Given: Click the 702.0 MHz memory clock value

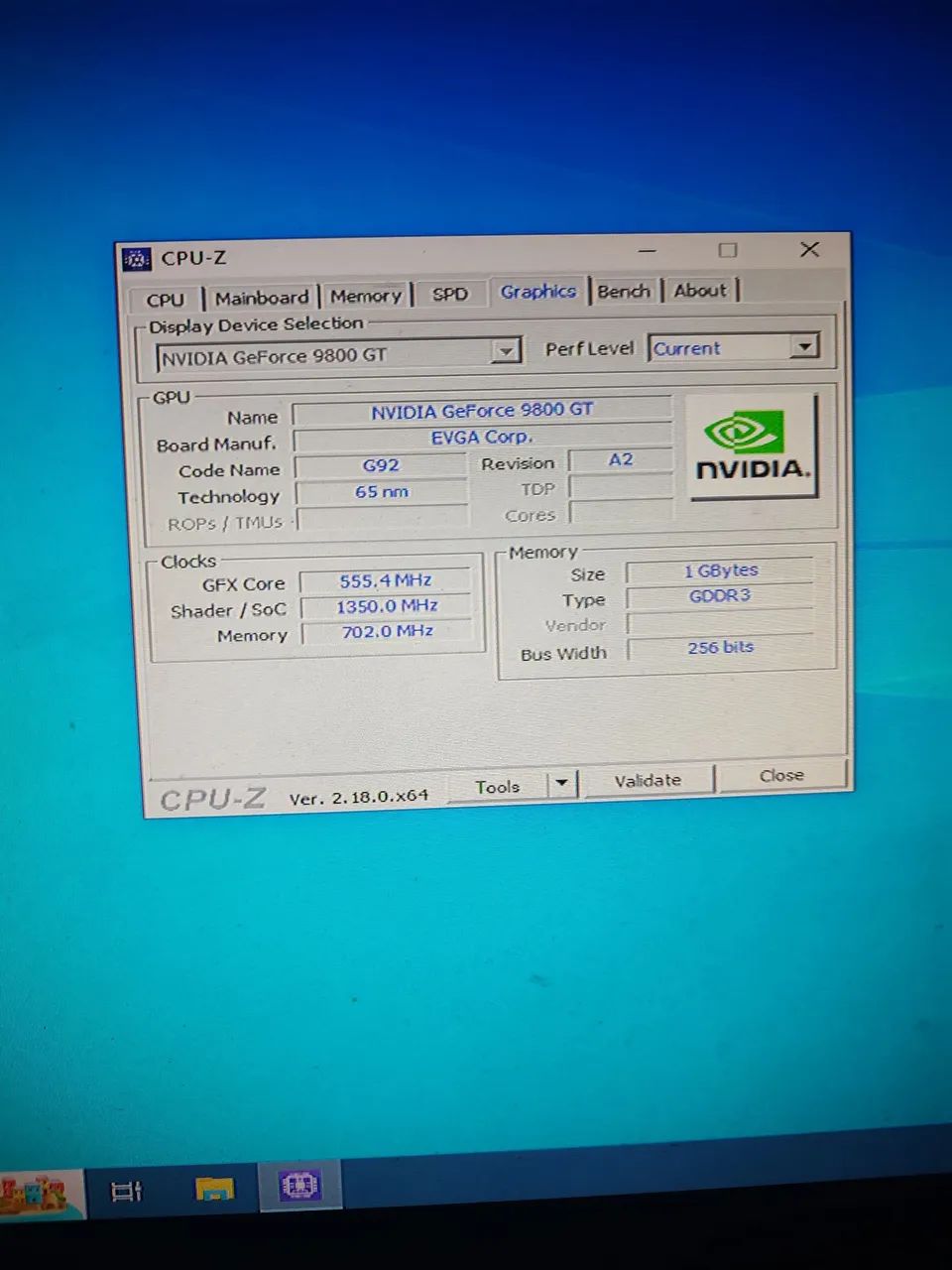Looking at the screenshot, I should coord(388,631).
